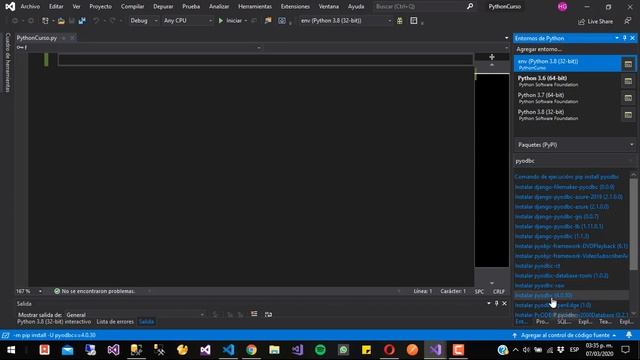Viewport: 640px width, 360px height.
Task: Click the green Iniciar play icon
Action: click(221, 21)
